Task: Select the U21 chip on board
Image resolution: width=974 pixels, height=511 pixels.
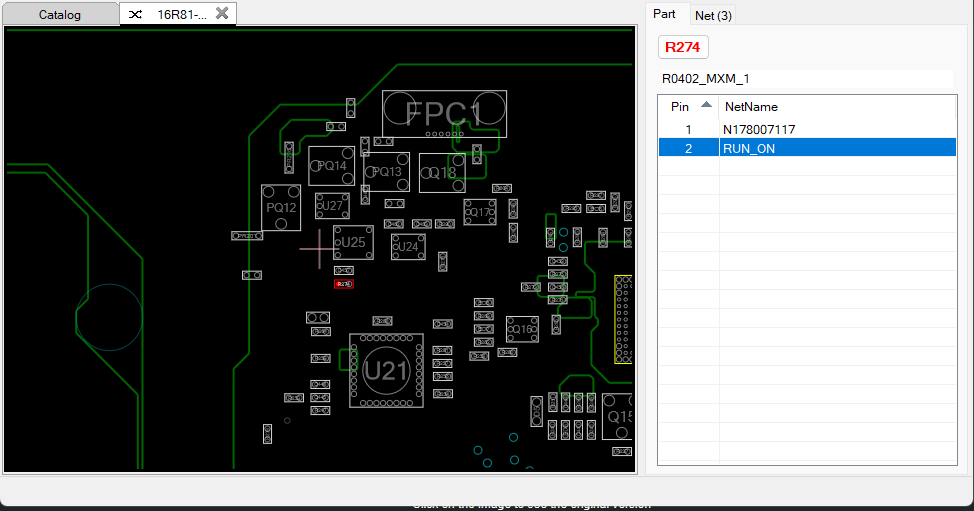Action: tap(385, 371)
